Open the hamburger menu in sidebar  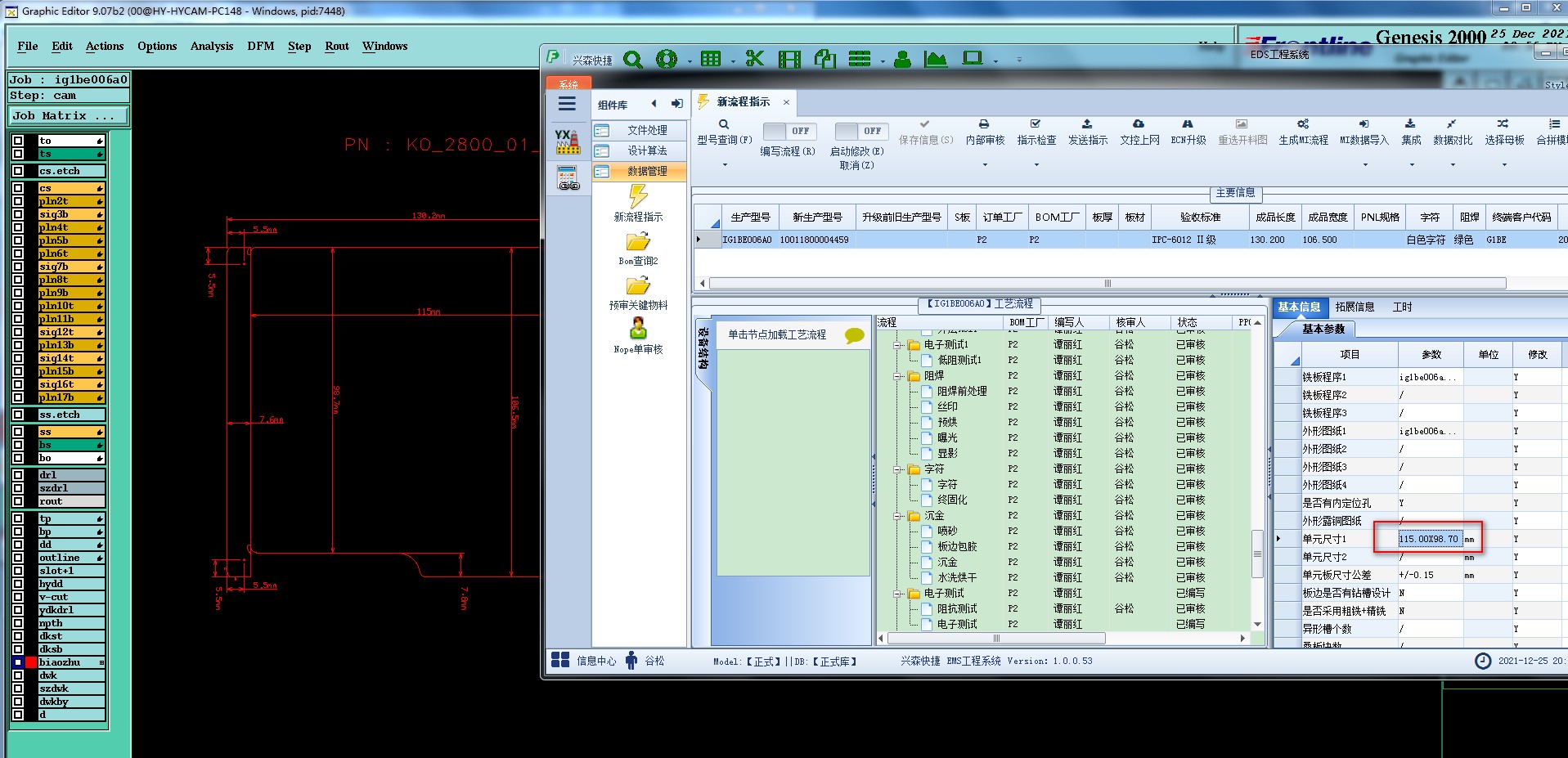(567, 104)
